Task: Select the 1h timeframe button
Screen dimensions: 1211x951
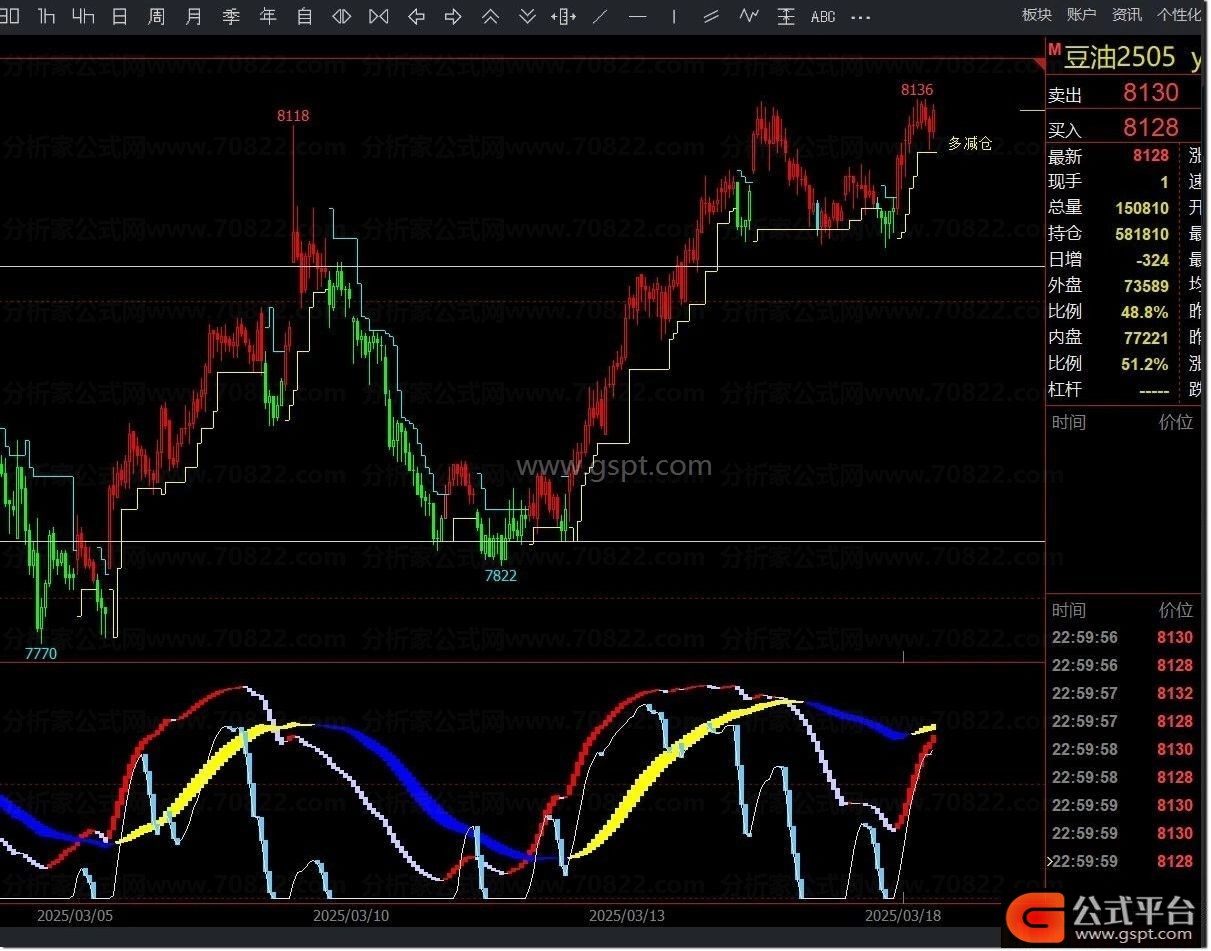Action: tap(46, 15)
